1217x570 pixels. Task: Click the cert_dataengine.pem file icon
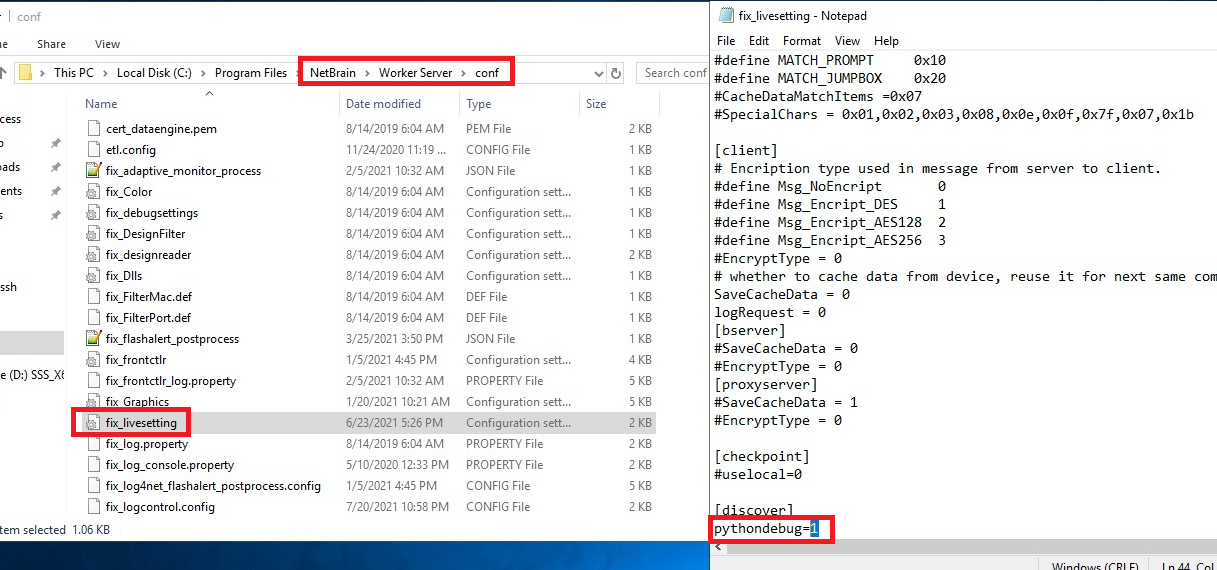pos(93,129)
